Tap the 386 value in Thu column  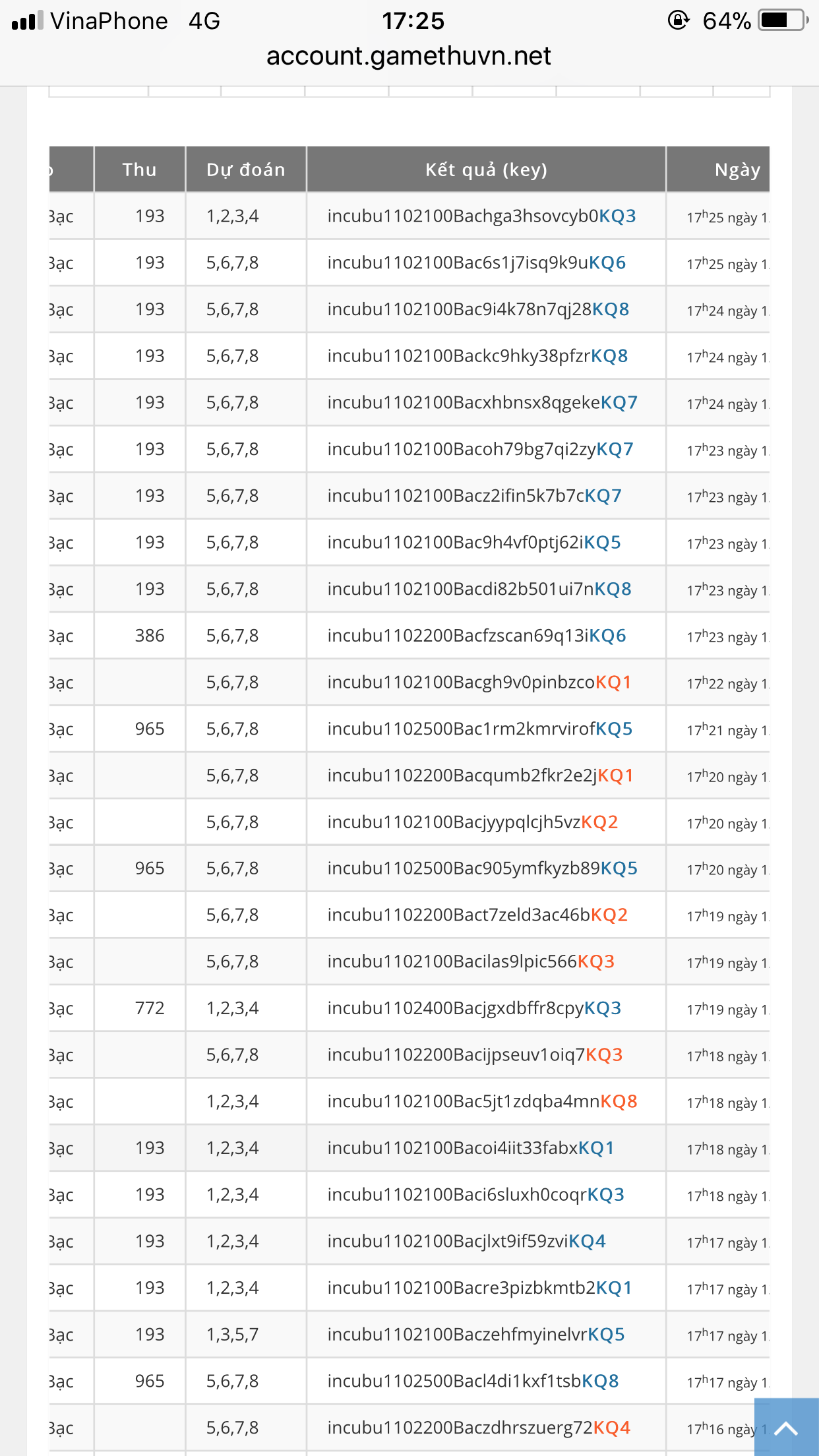click(150, 636)
